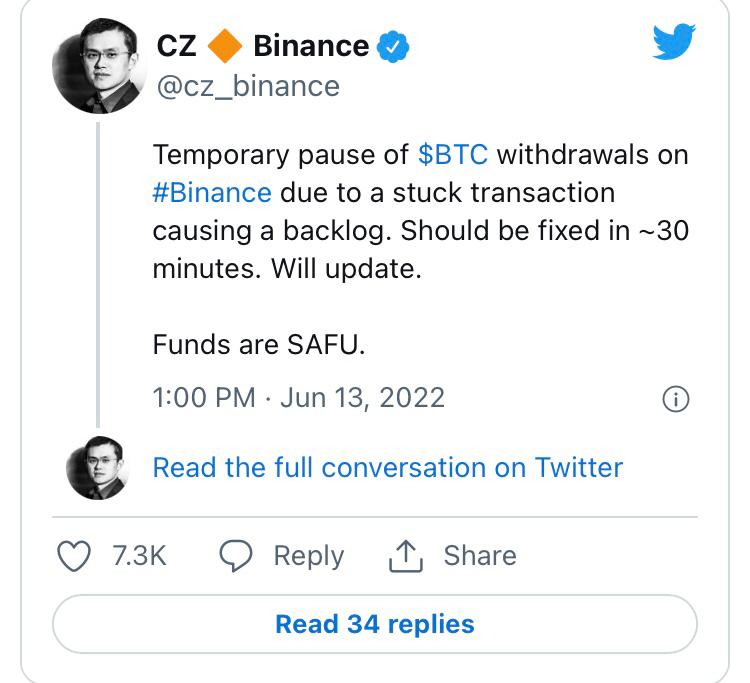
Task: Click the Share text label
Action: click(x=480, y=556)
